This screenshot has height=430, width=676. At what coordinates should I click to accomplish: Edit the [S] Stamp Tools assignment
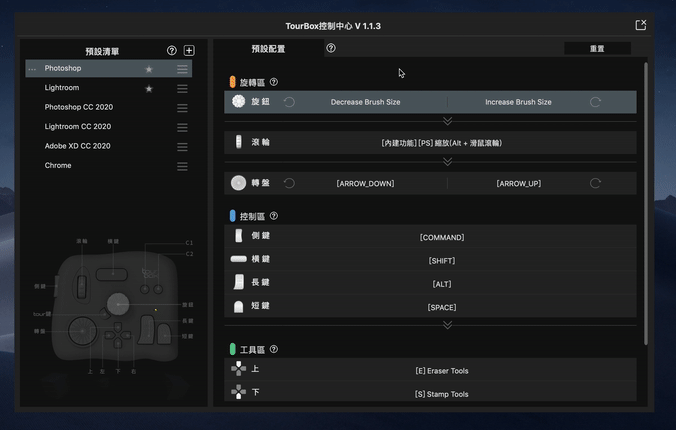click(x=442, y=394)
